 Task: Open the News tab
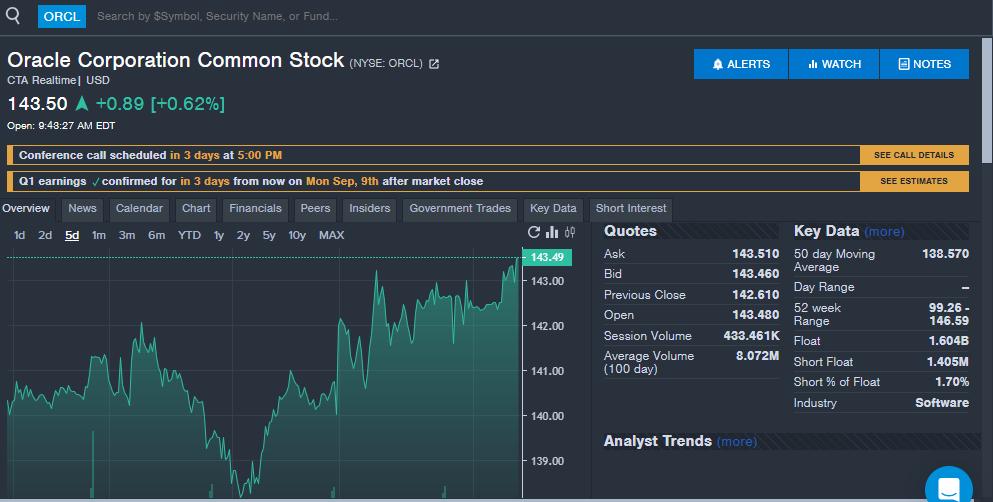click(82, 208)
